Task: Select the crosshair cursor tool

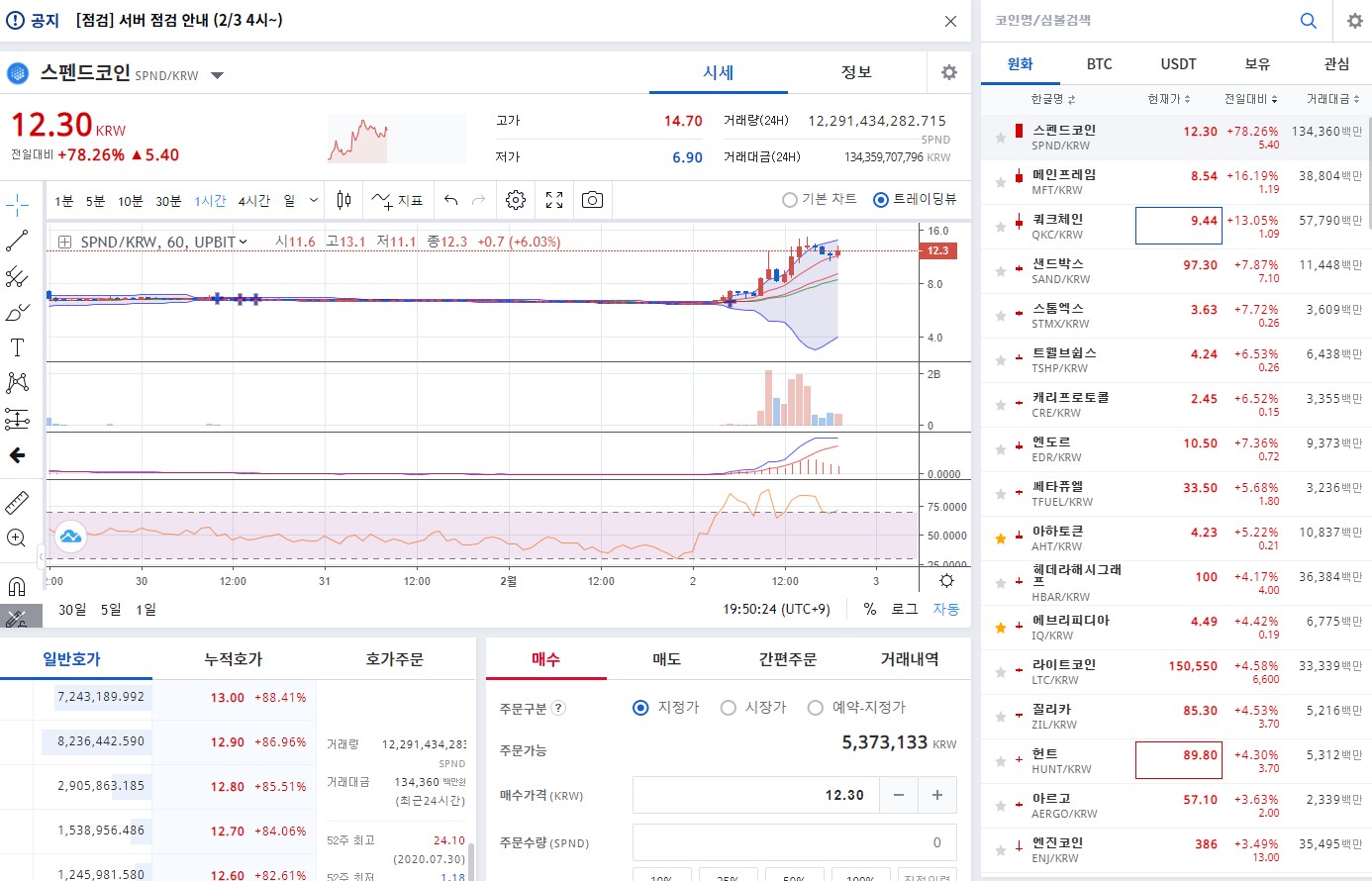Action: 17,205
